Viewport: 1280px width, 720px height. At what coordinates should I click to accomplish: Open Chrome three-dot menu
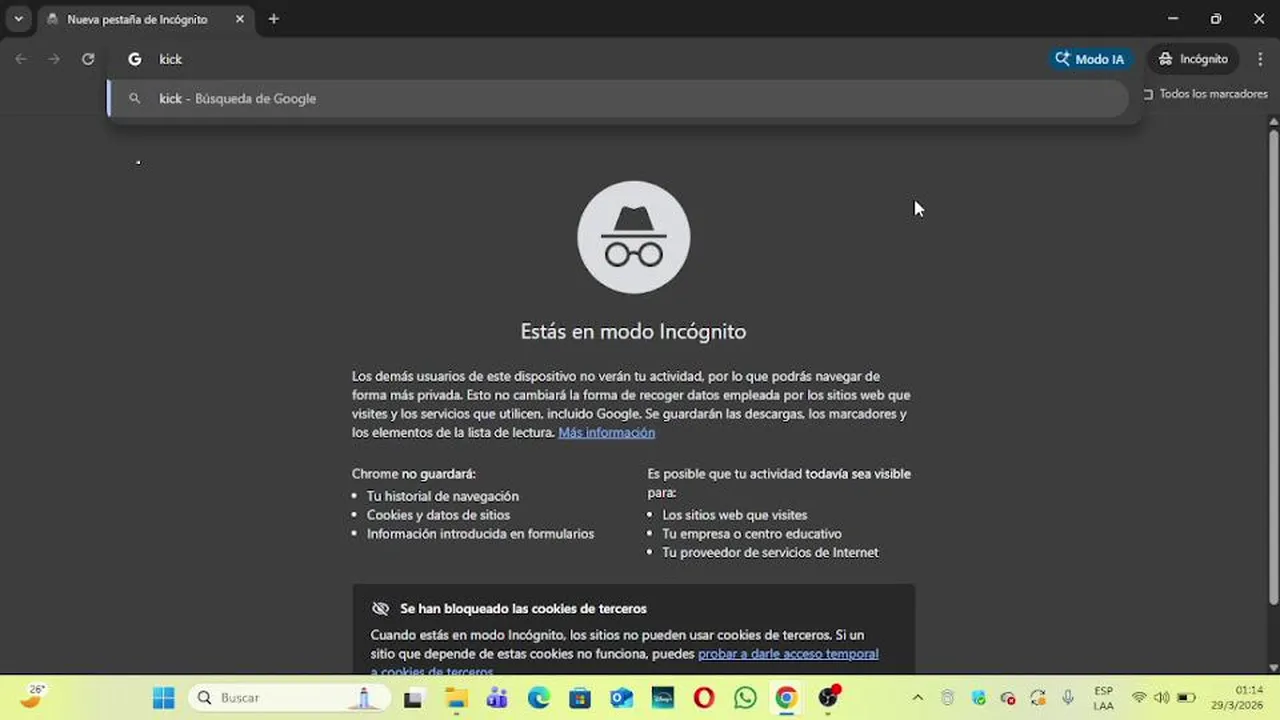click(x=1260, y=59)
